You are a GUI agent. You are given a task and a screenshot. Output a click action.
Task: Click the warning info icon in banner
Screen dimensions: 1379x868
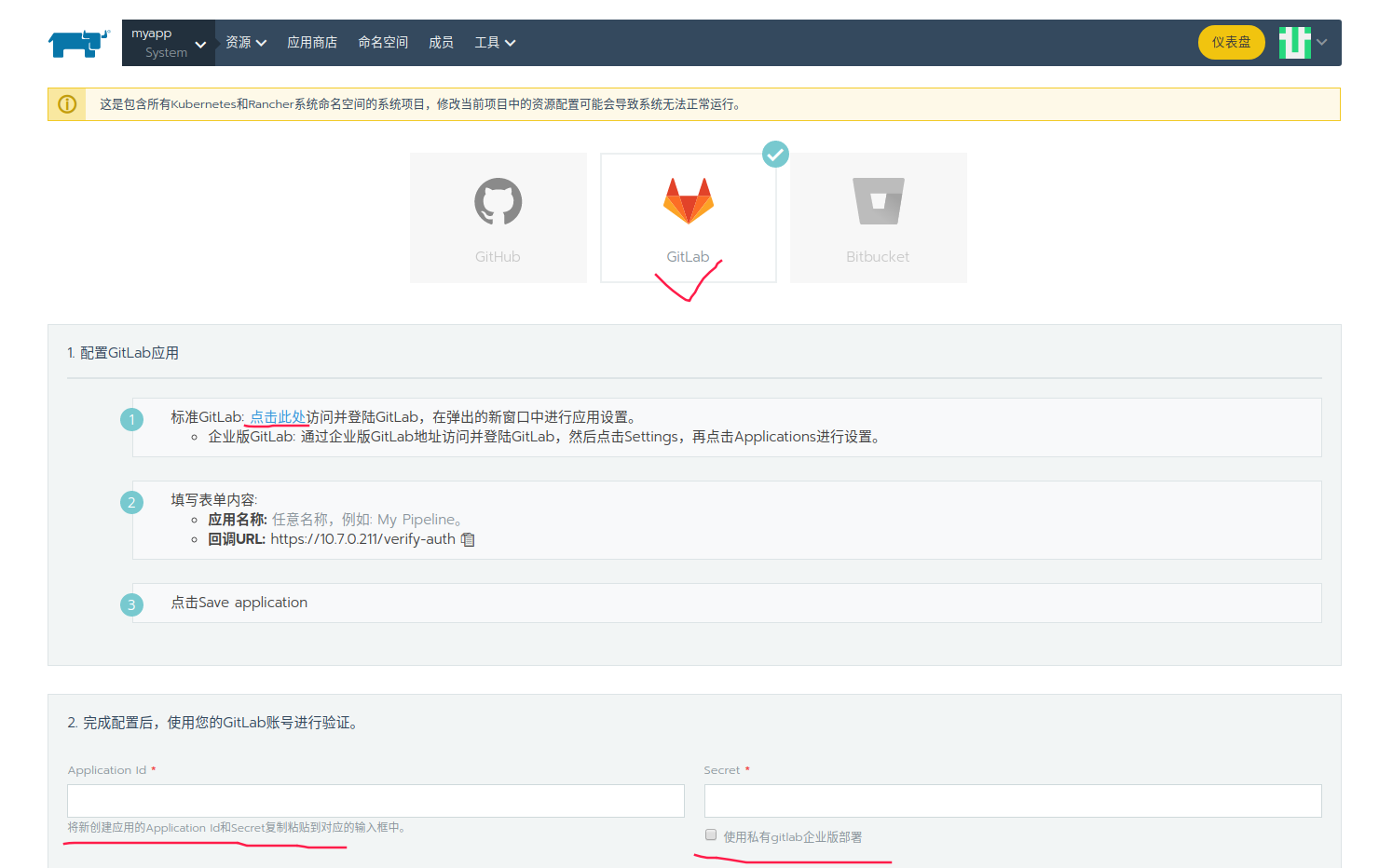67,104
